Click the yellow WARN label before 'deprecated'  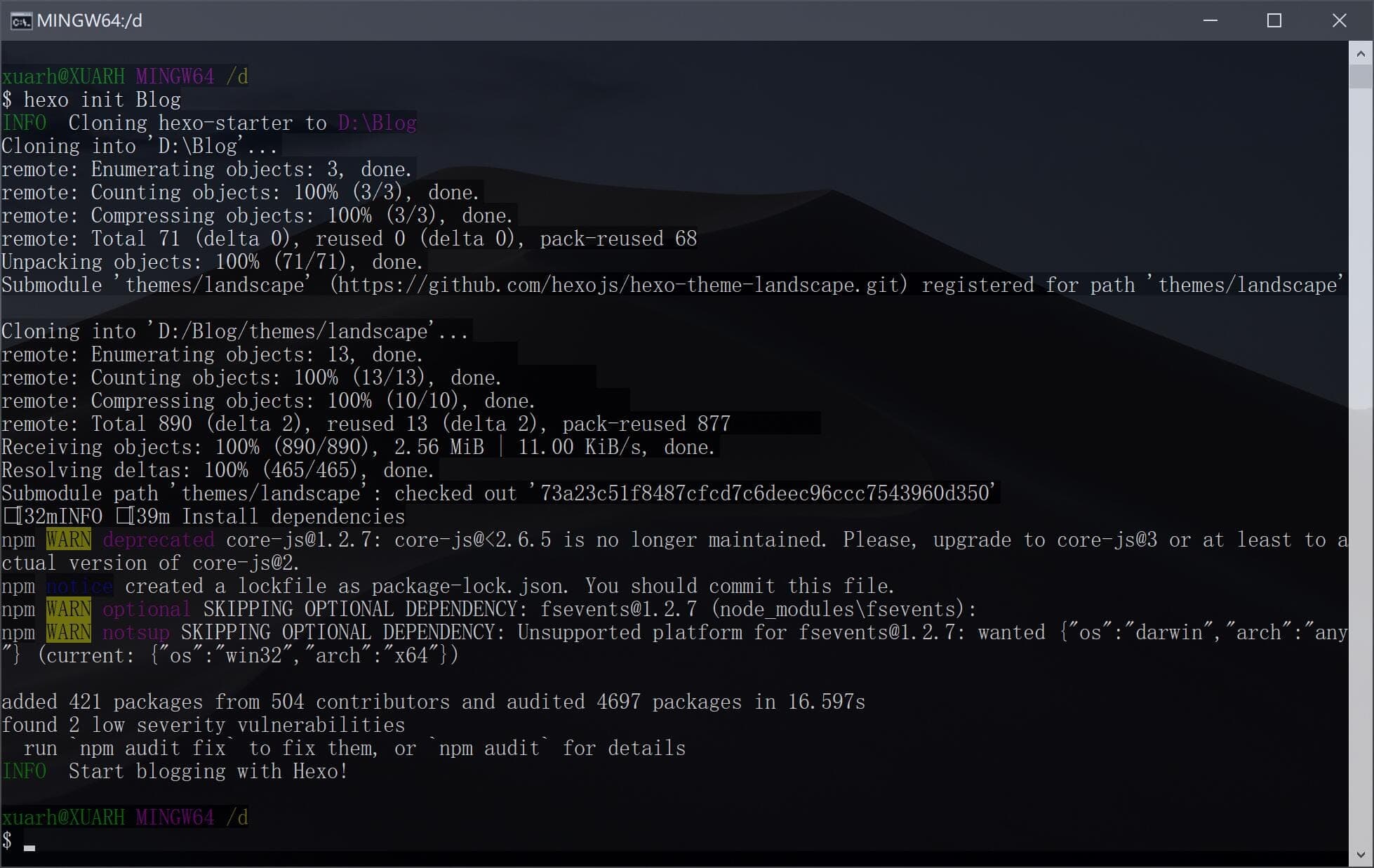[68, 540]
